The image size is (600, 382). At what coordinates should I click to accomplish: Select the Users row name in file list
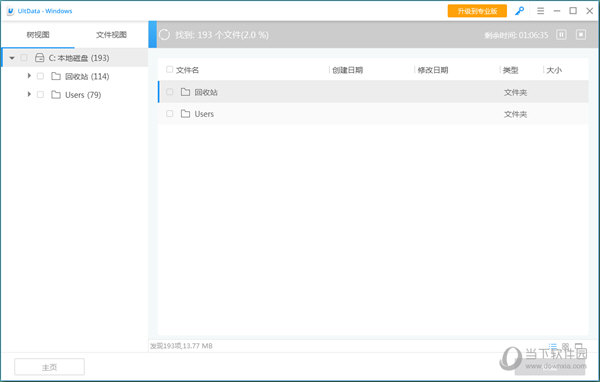point(204,114)
